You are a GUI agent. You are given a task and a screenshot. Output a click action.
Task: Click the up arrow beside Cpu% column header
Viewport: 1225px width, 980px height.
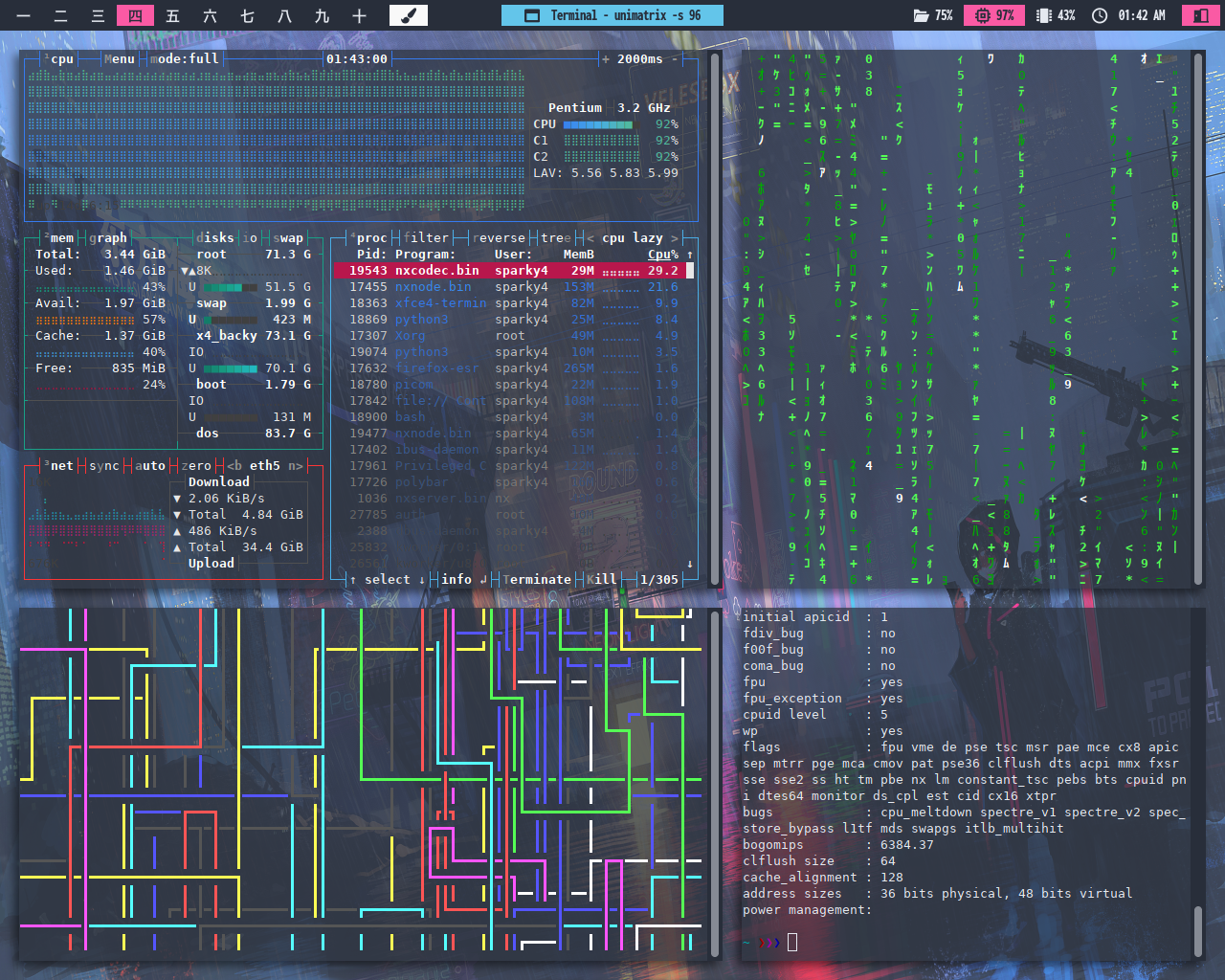pyautogui.click(x=689, y=255)
